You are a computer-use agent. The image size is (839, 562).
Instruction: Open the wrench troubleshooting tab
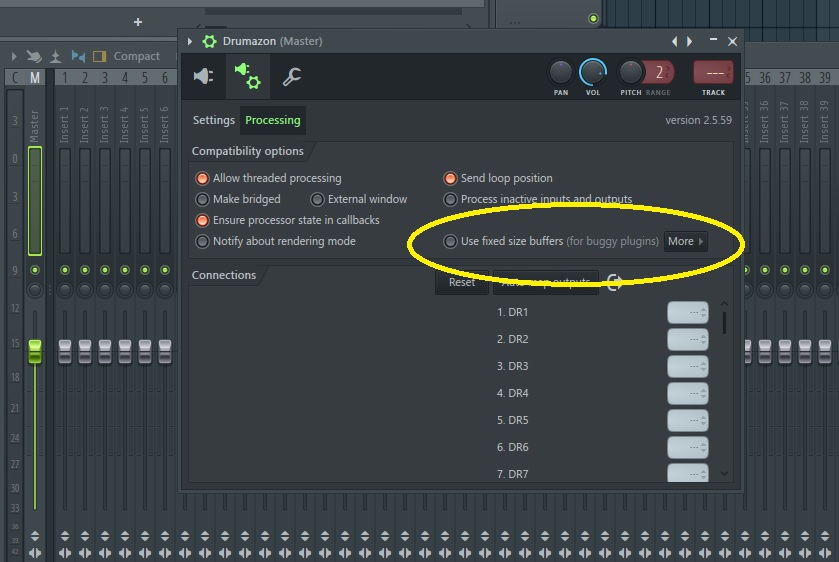(291, 77)
